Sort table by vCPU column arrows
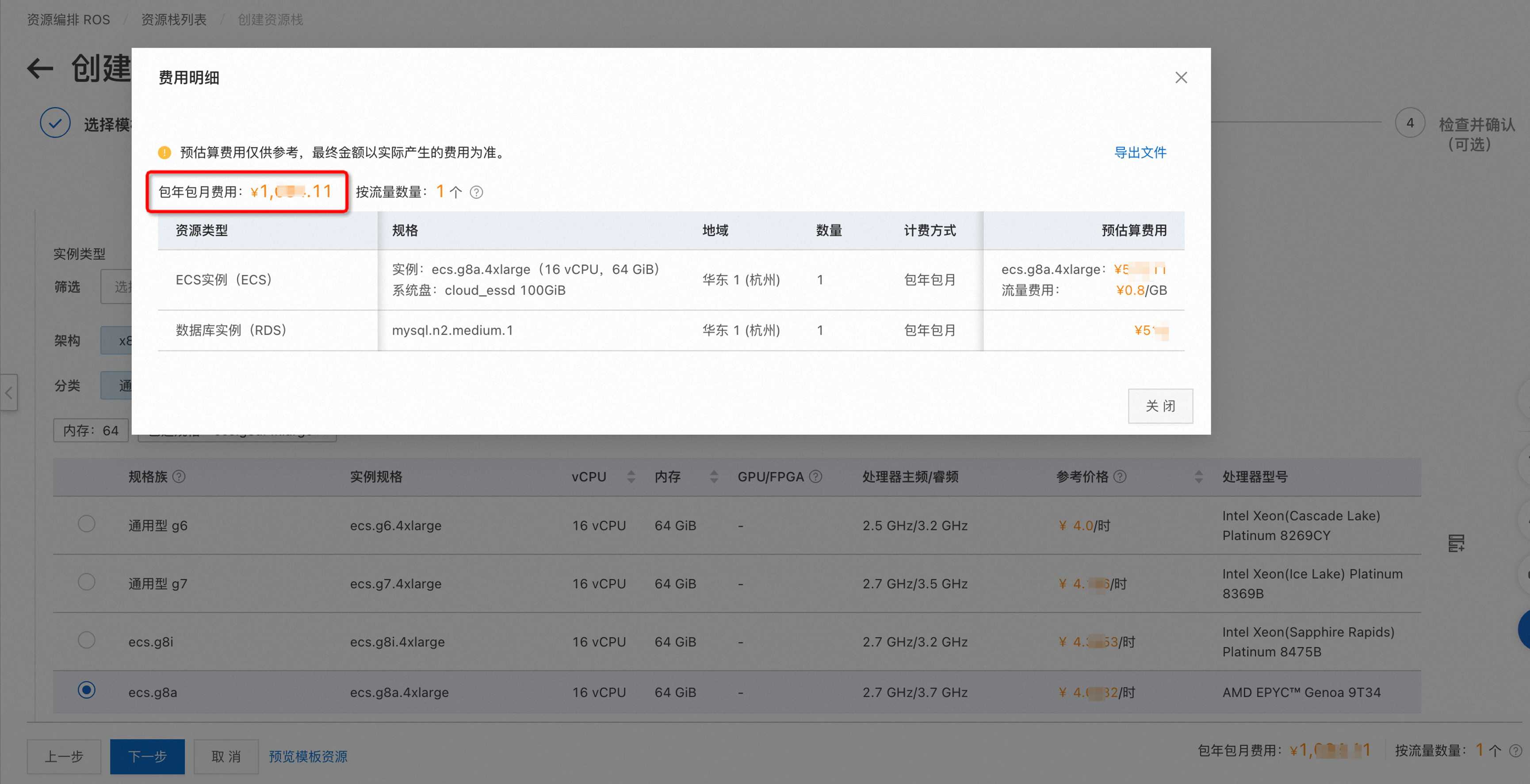1530x784 pixels. pyautogui.click(x=631, y=476)
